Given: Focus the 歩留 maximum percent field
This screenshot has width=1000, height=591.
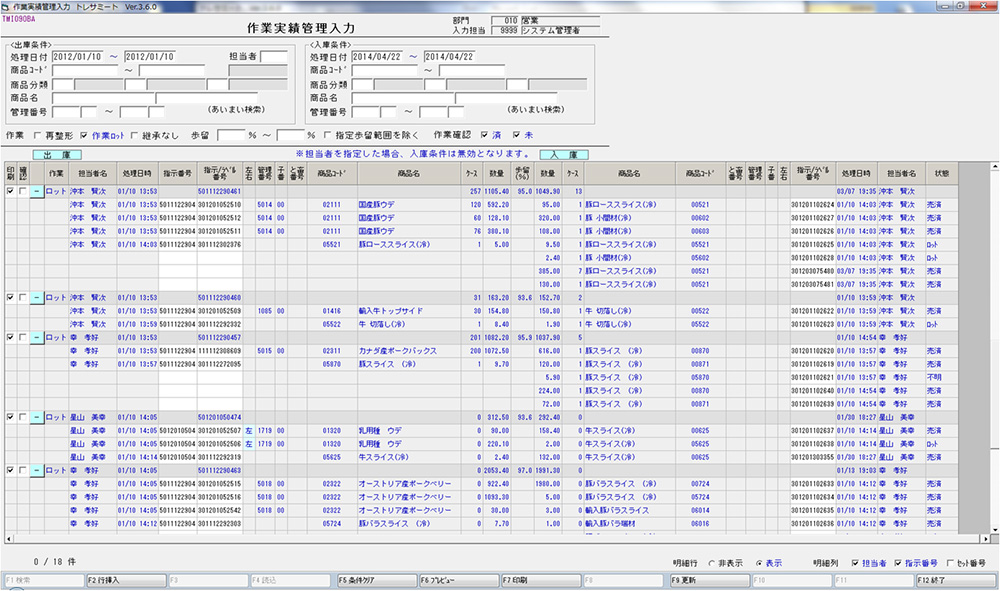Looking at the screenshot, I should 290,135.
